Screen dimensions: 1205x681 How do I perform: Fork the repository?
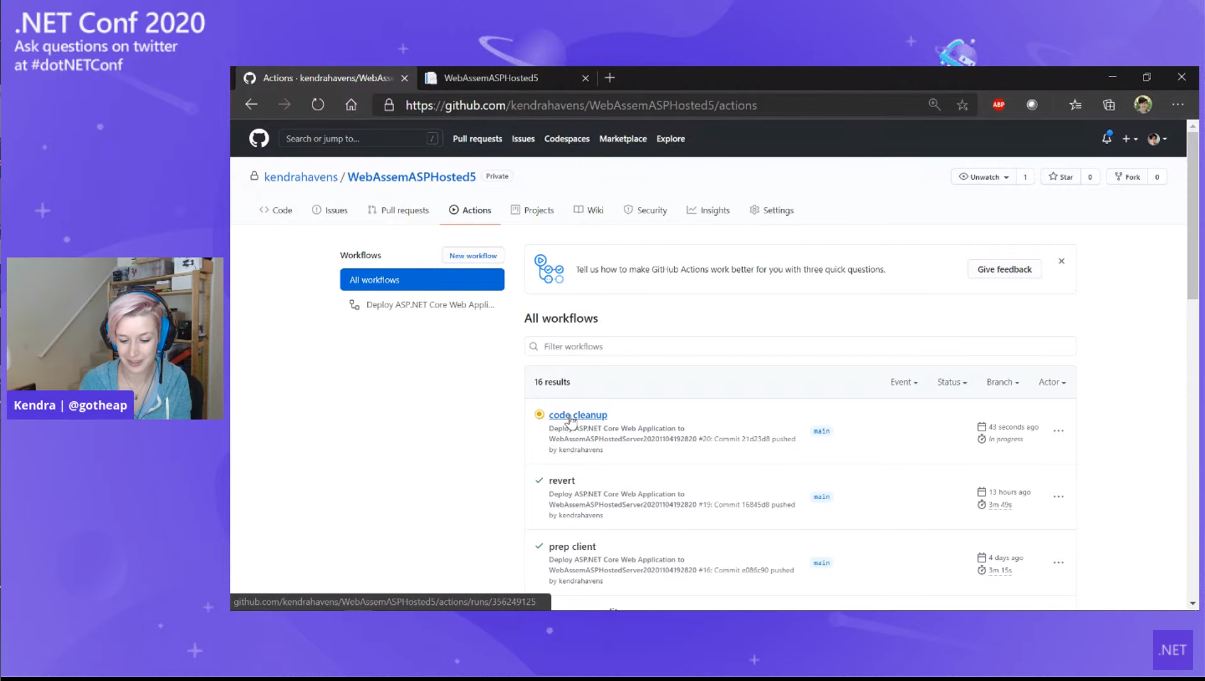[x=1127, y=177]
